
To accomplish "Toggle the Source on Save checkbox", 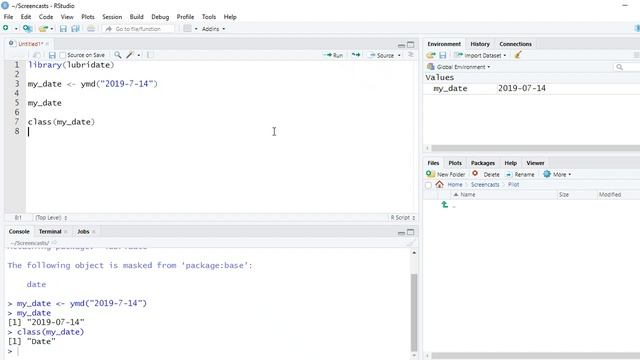I will [x=62, y=55].
